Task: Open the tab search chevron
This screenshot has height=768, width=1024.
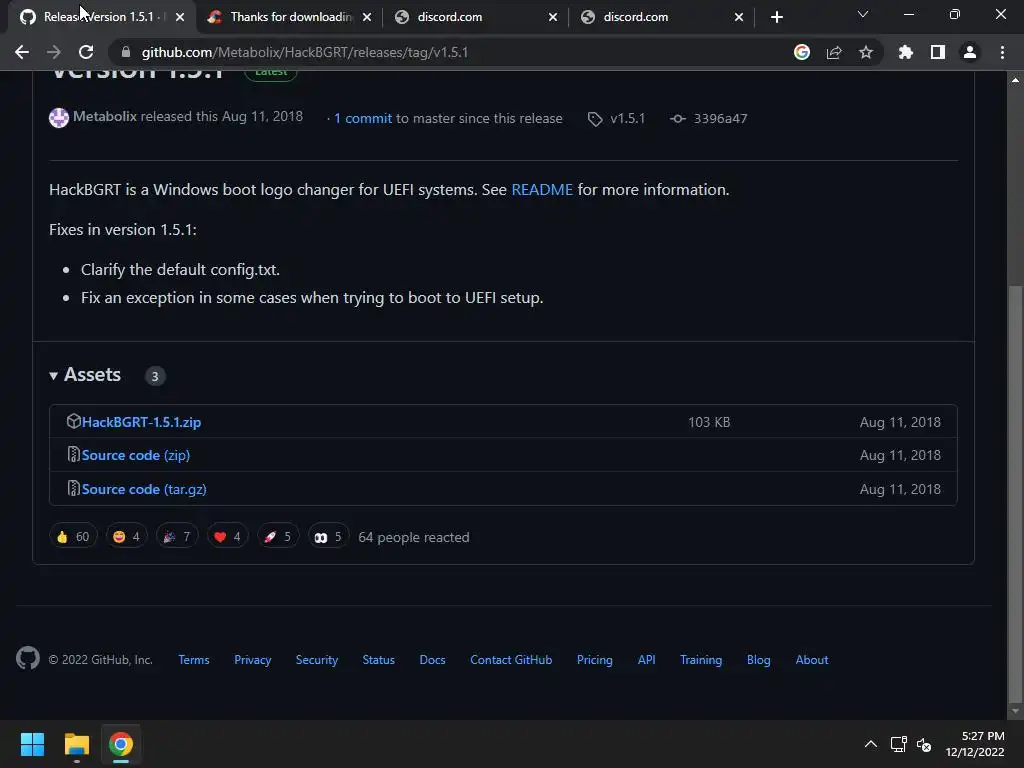Action: pos(863,14)
